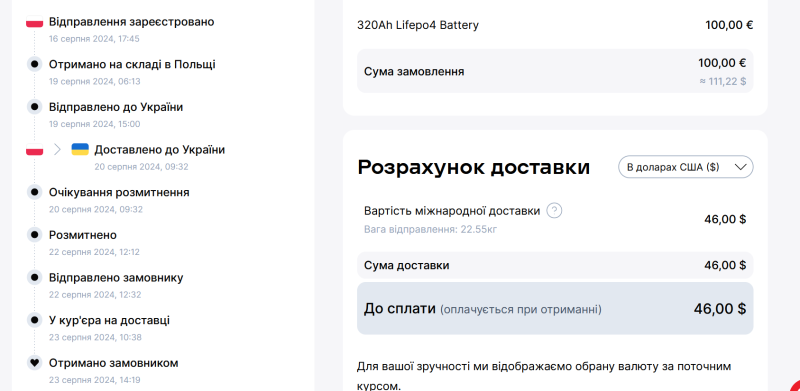Image resolution: width=800 pixels, height=391 pixels.
Task: Select the status text 'Відправлено до України'
Action: (x=116, y=107)
